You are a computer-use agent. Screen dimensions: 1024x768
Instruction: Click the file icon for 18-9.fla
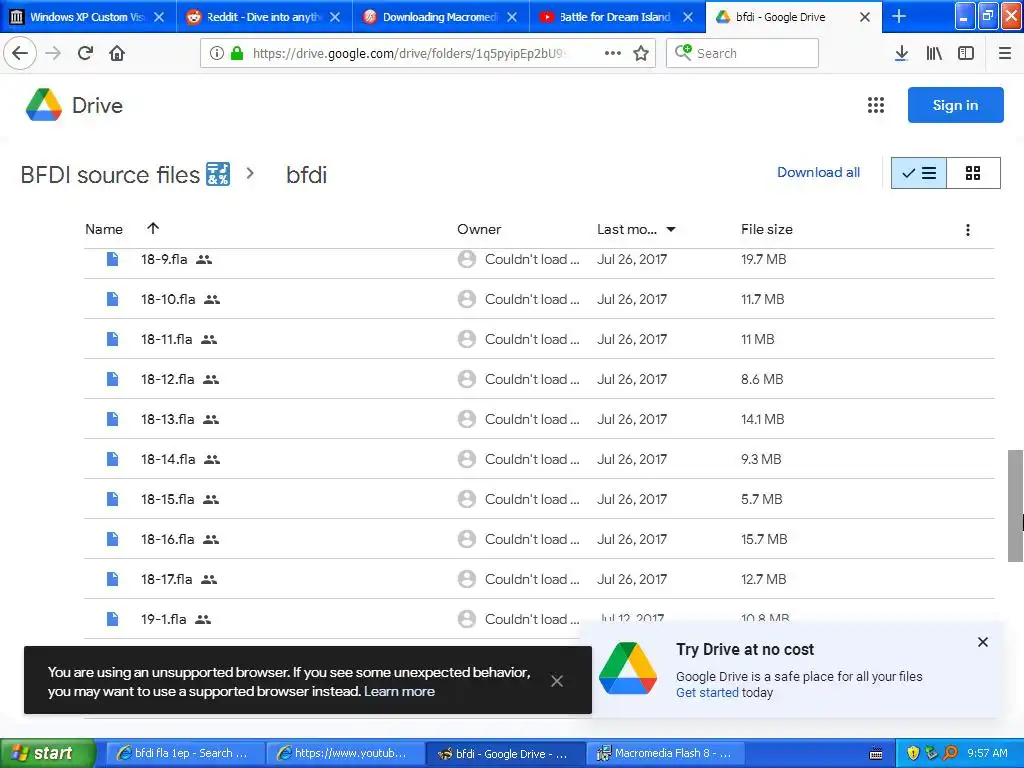coord(112,259)
